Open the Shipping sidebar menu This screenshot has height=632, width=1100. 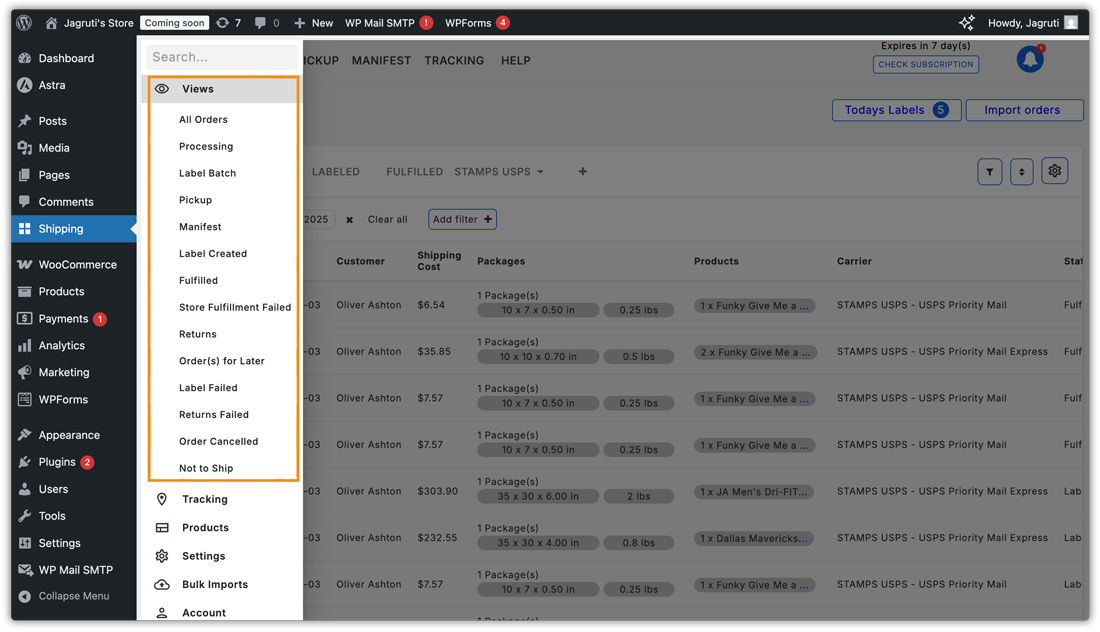pyautogui.click(x=74, y=229)
